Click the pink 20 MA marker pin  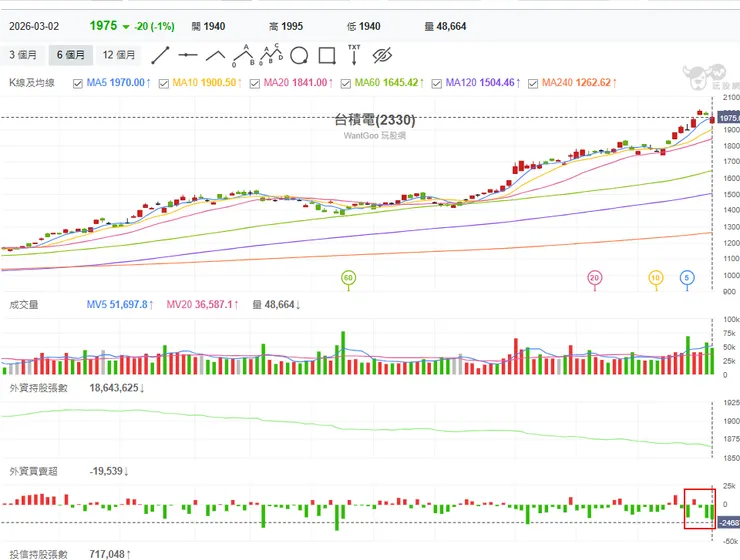point(594,278)
